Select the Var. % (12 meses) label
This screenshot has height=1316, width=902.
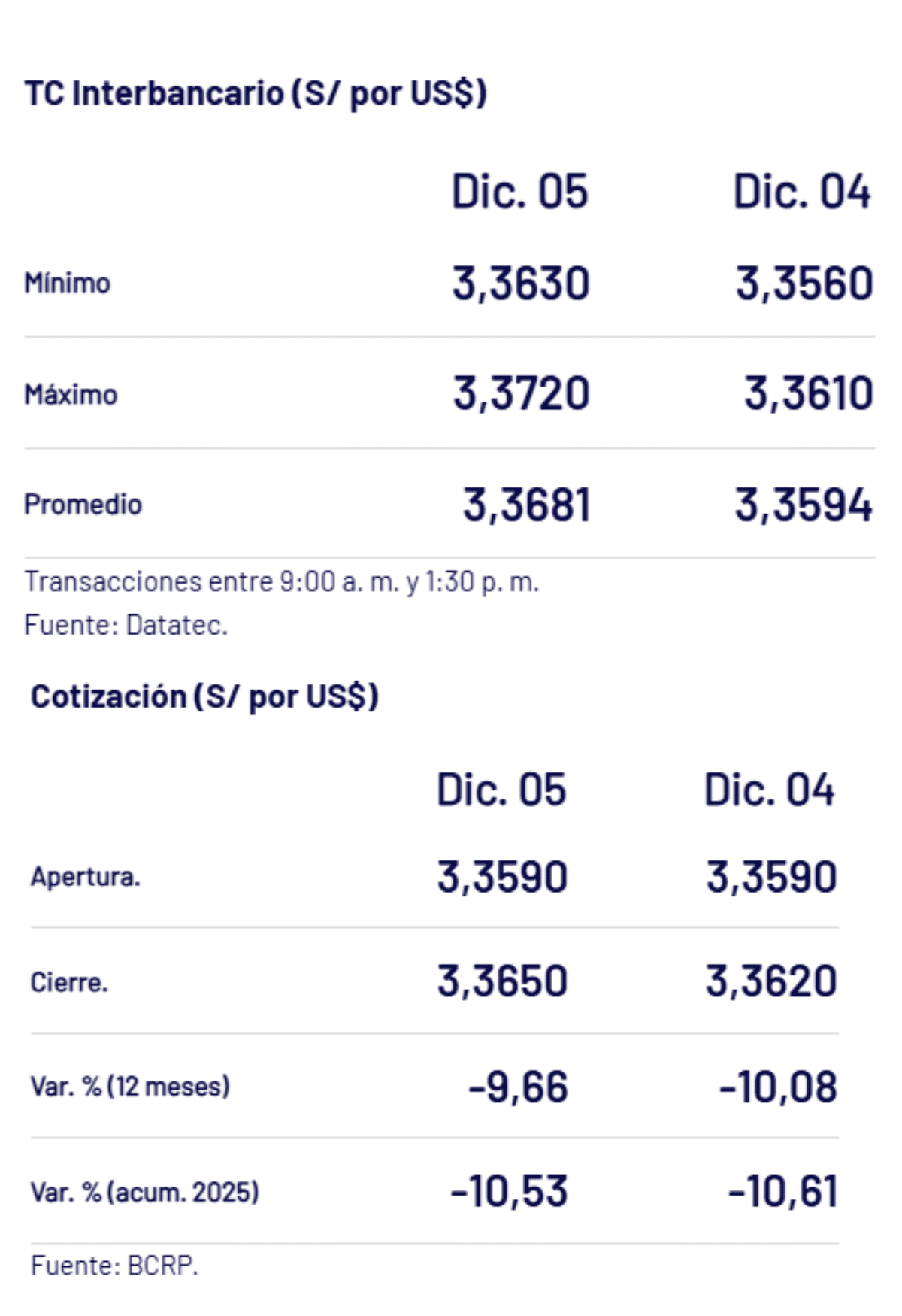(x=130, y=1087)
